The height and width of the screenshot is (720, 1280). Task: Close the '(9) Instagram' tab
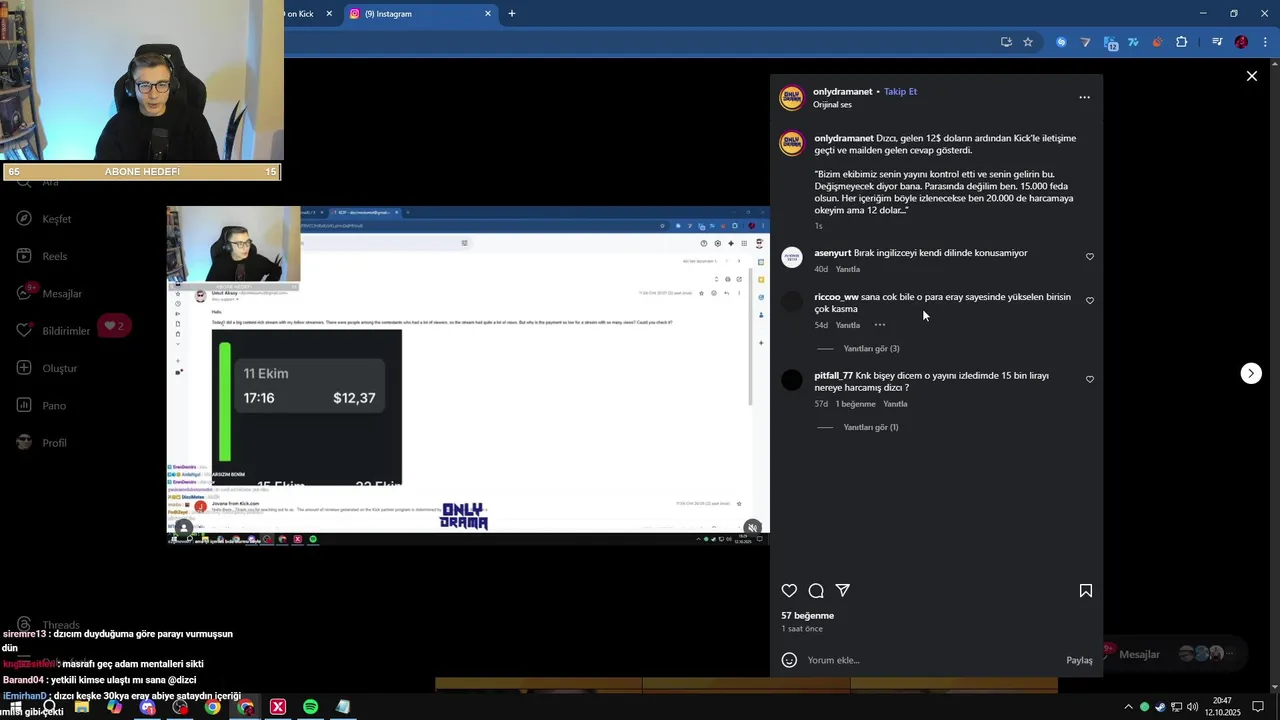pyautogui.click(x=488, y=14)
